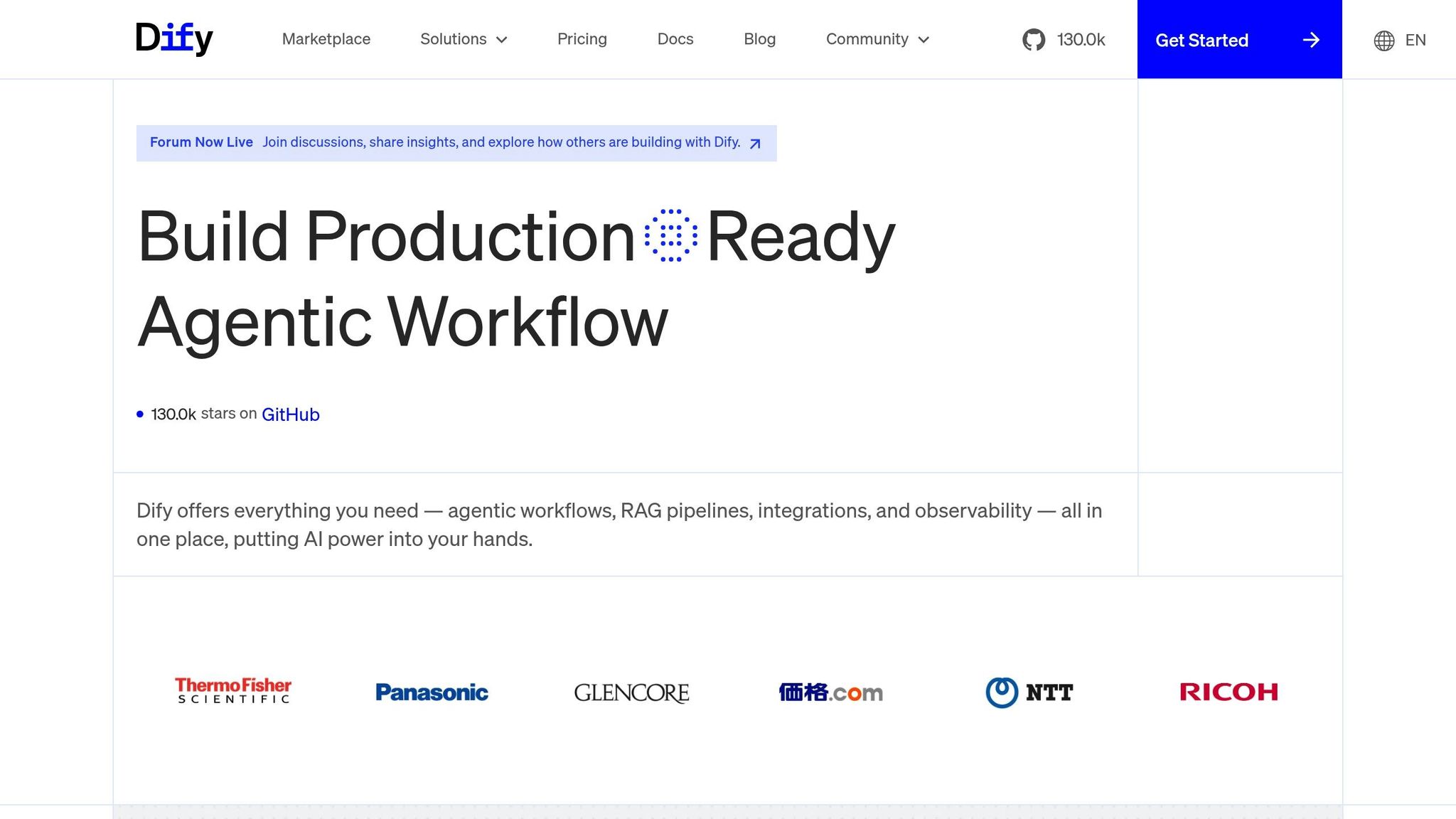Click the dotted circle icon in headline

pyautogui.click(x=670, y=235)
